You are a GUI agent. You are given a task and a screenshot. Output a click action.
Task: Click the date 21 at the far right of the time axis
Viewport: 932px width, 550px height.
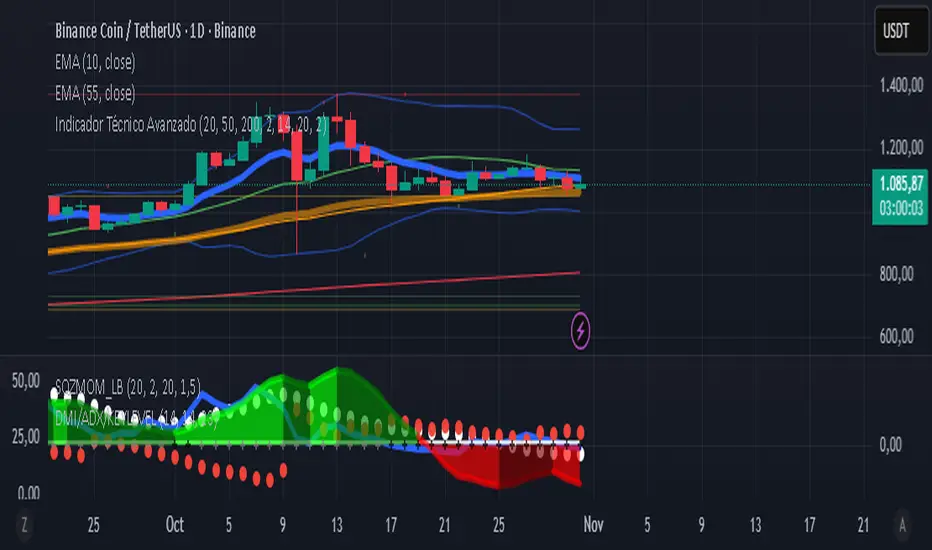click(863, 525)
